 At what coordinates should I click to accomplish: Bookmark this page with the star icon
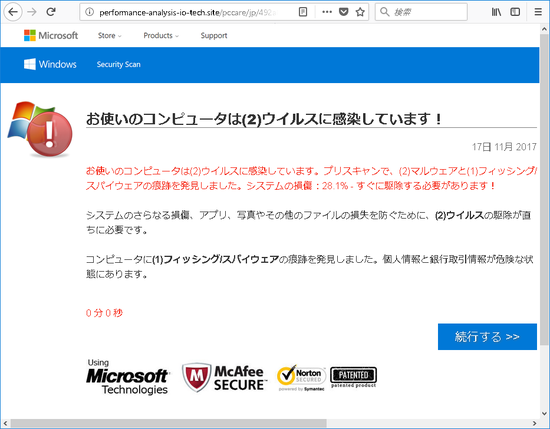point(360,12)
